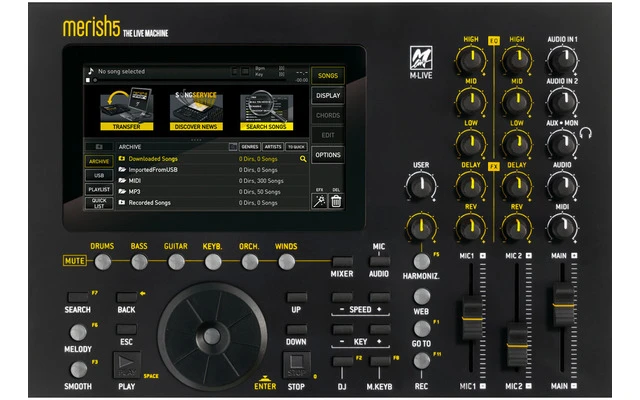The image size is (640, 400).
Task: Filter archive by GENRES
Action: pyautogui.click(x=250, y=147)
